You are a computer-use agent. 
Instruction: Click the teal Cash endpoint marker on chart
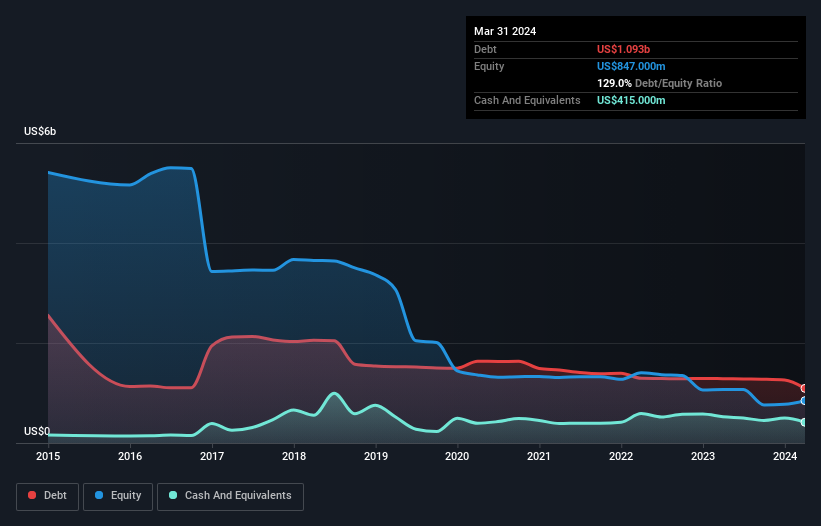pyautogui.click(x=804, y=422)
